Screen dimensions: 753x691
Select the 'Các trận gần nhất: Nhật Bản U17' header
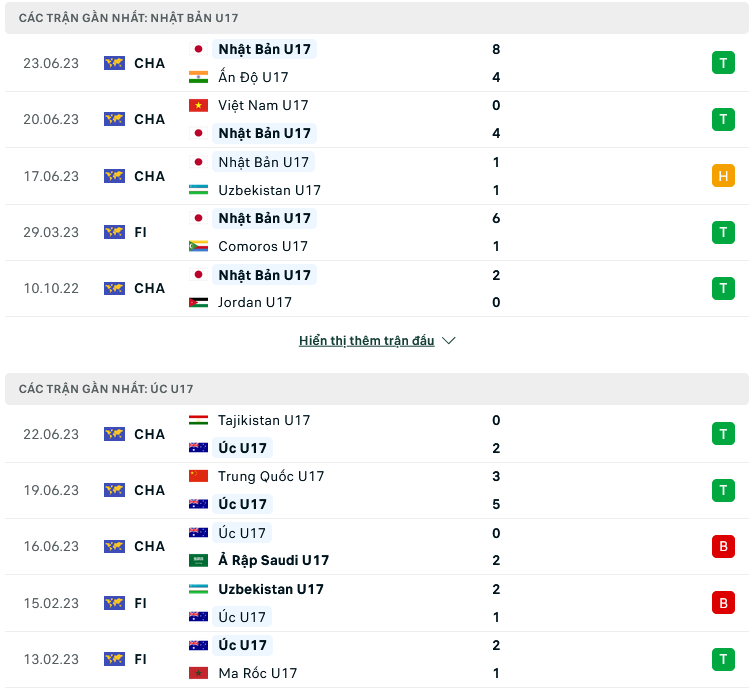point(128,18)
